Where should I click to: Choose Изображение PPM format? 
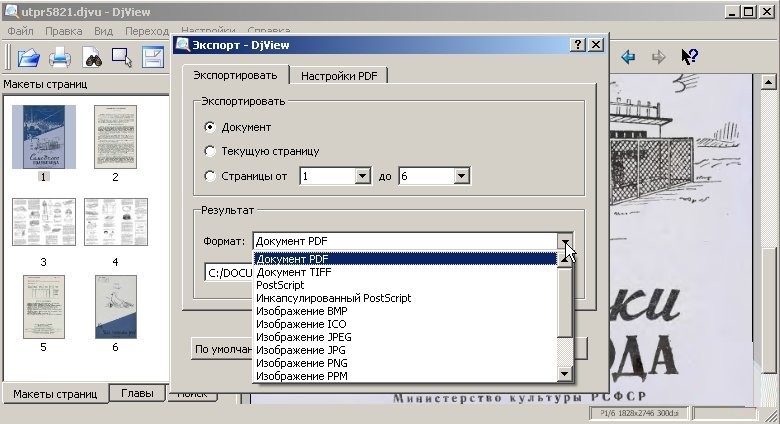tap(405, 376)
